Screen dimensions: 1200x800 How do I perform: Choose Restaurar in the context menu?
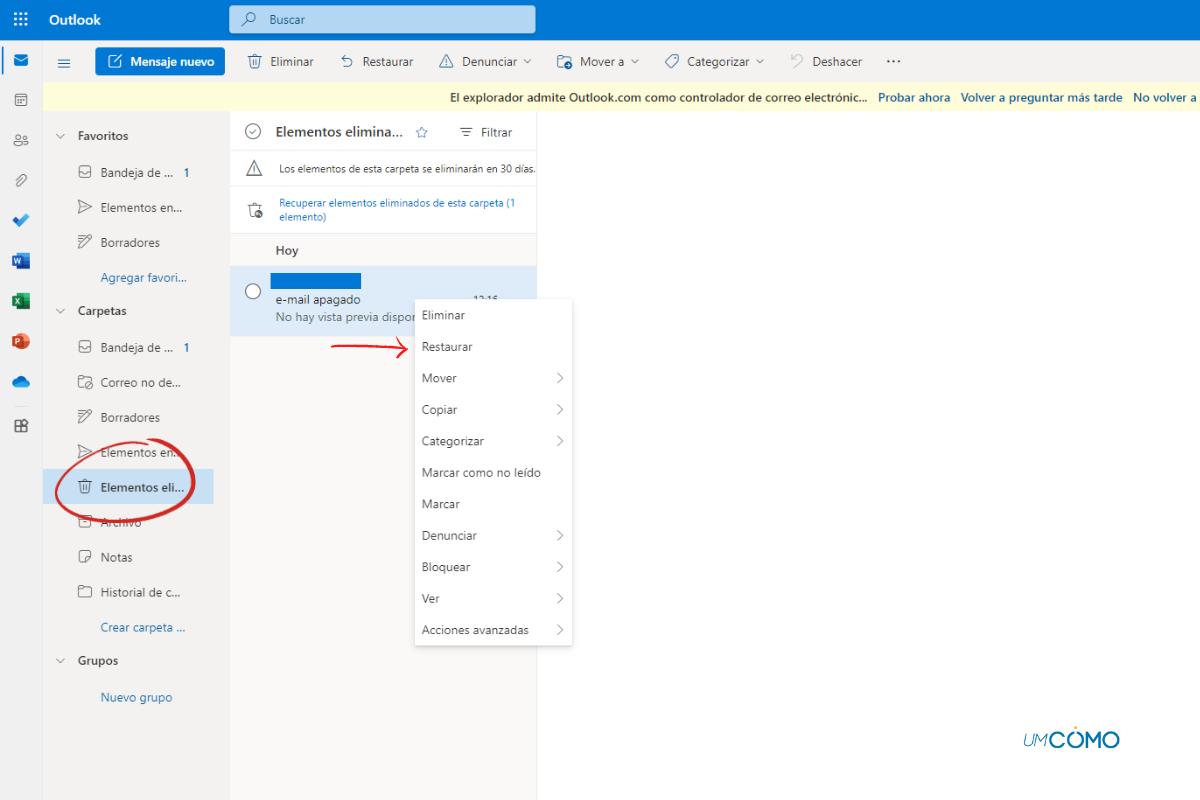click(x=447, y=347)
